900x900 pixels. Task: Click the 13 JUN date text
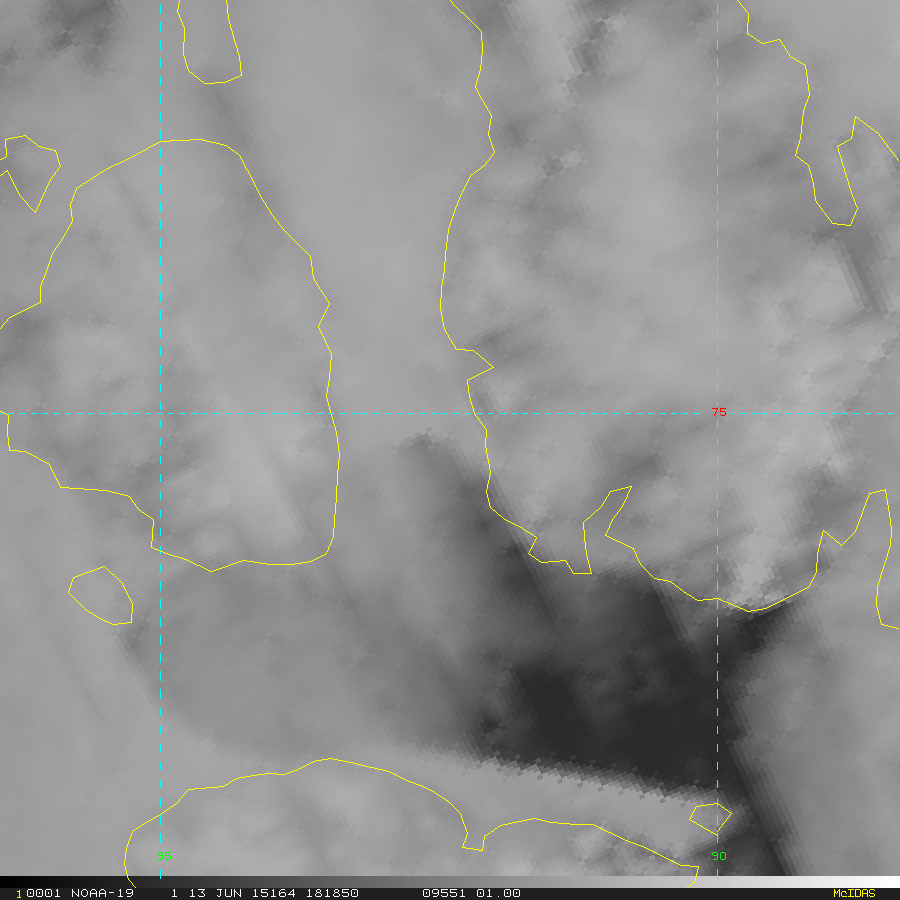214,893
